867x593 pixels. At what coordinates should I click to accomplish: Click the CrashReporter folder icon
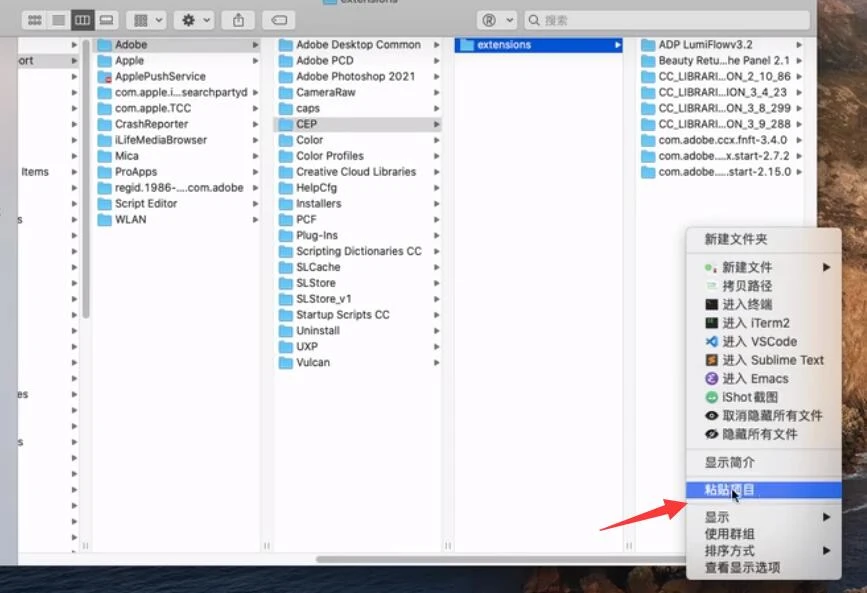(105, 124)
